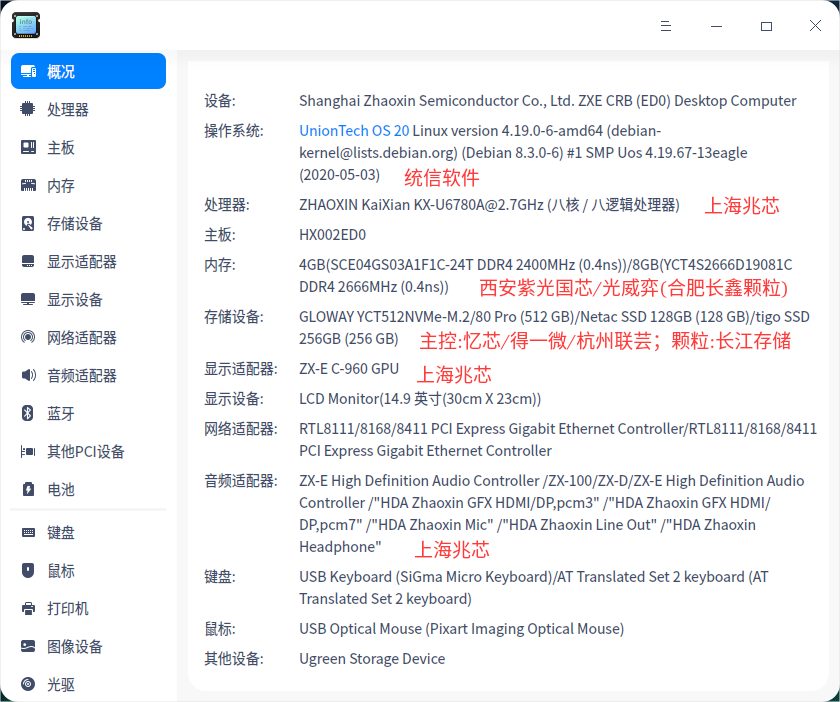
Task: Select 光驱 optical drive entry
Action: point(61,685)
